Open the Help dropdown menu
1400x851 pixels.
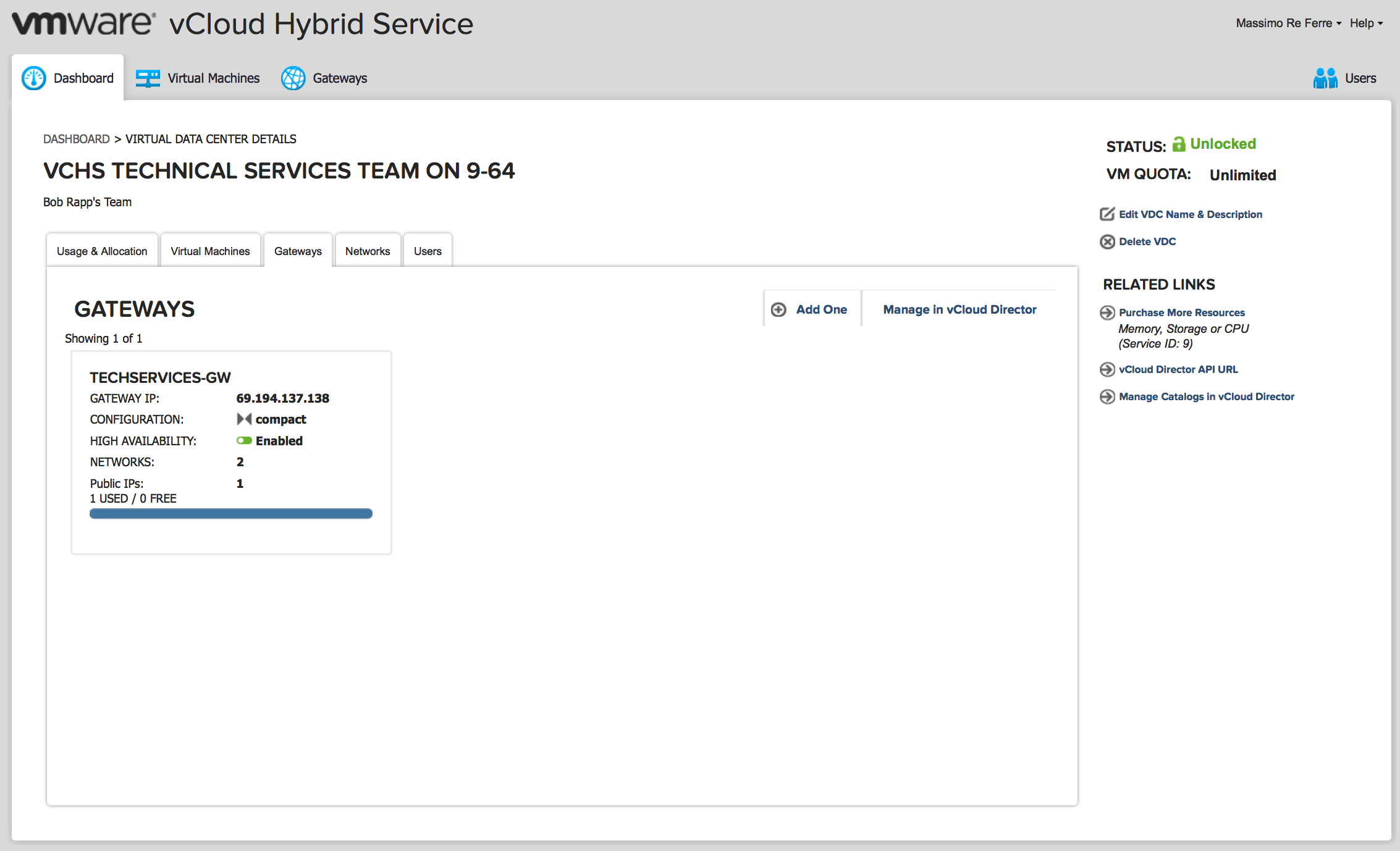click(1366, 23)
